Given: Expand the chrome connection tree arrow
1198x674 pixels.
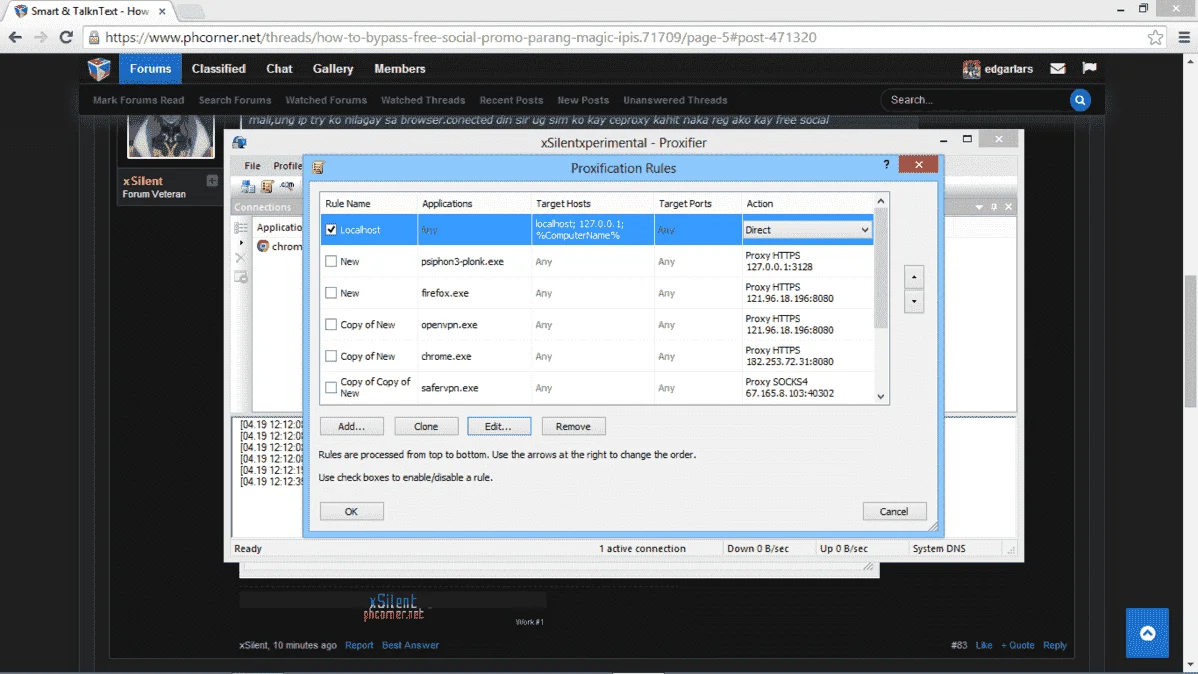Looking at the screenshot, I should pos(241,244).
